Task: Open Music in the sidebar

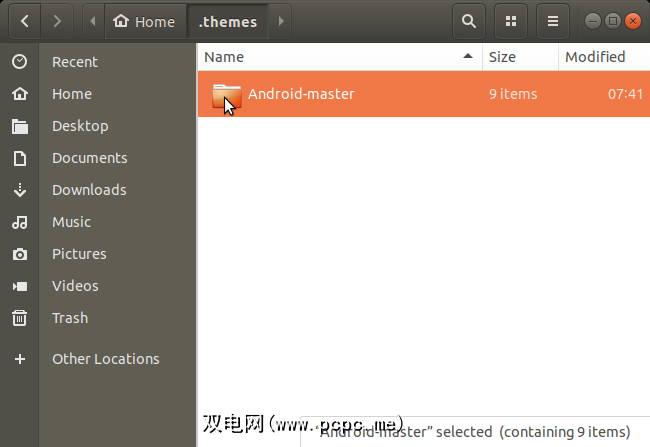Action: pyautogui.click(x=71, y=222)
